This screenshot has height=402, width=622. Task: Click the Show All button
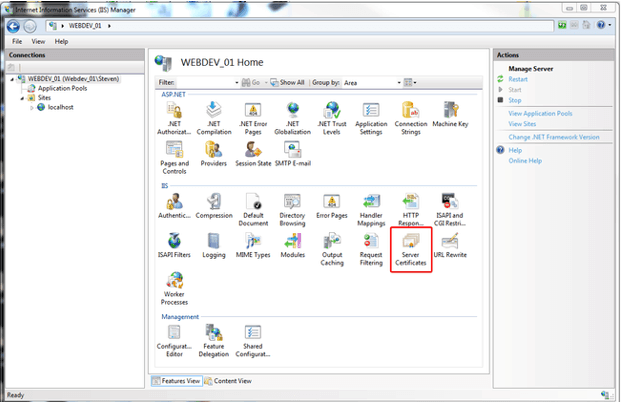(288, 83)
